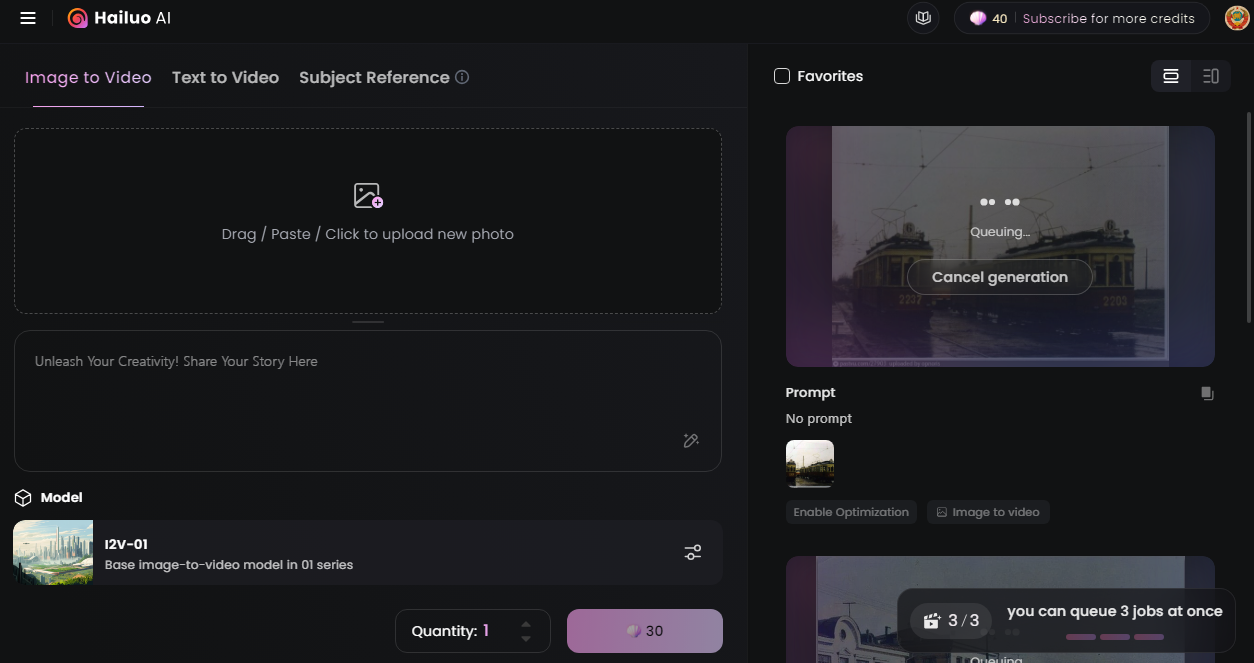
Task: Click the Subject Reference info icon
Action: coord(462,77)
